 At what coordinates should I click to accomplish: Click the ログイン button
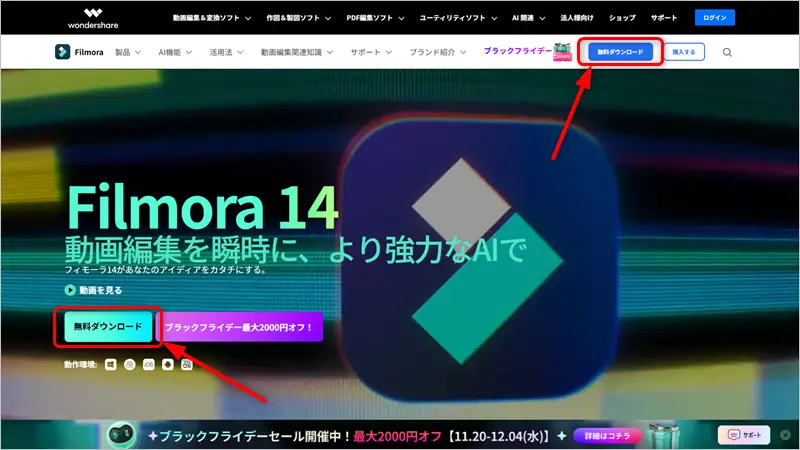[x=715, y=18]
